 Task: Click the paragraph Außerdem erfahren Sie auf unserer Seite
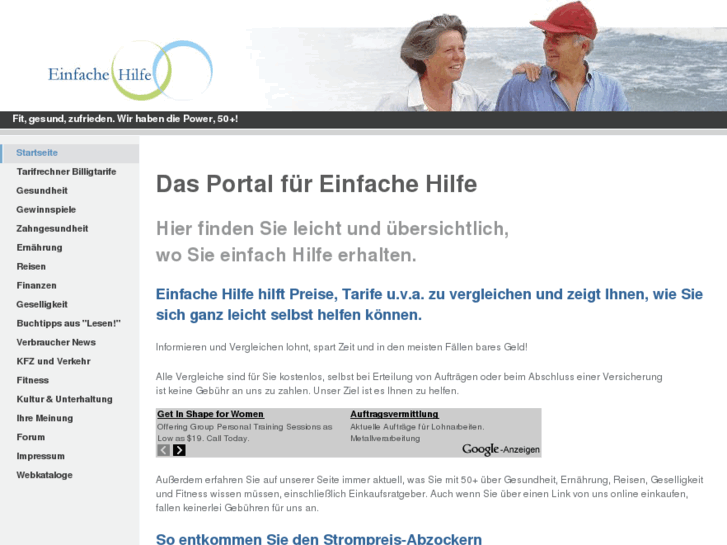(429, 494)
